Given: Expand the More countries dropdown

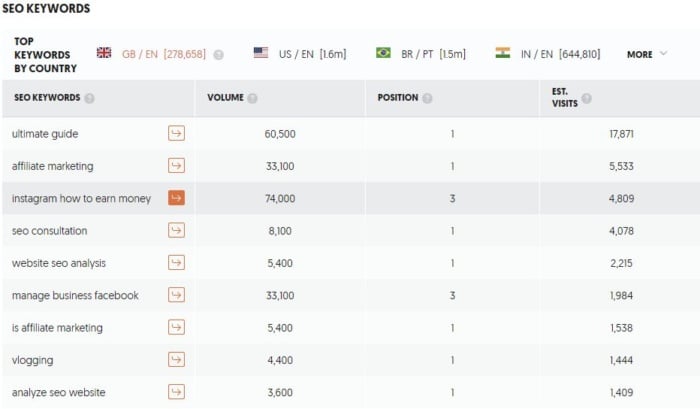Looking at the screenshot, I should coord(647,54).
